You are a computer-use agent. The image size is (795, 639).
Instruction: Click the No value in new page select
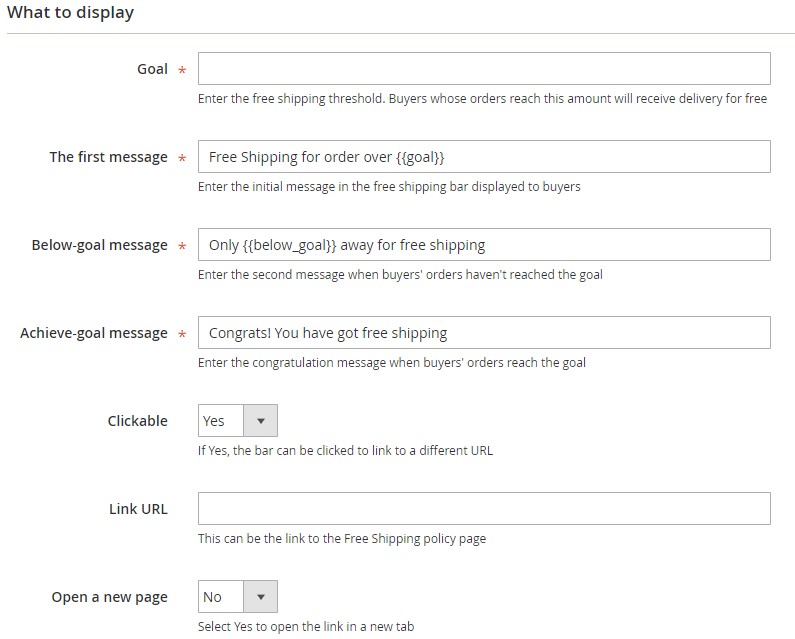coord(212,597)
